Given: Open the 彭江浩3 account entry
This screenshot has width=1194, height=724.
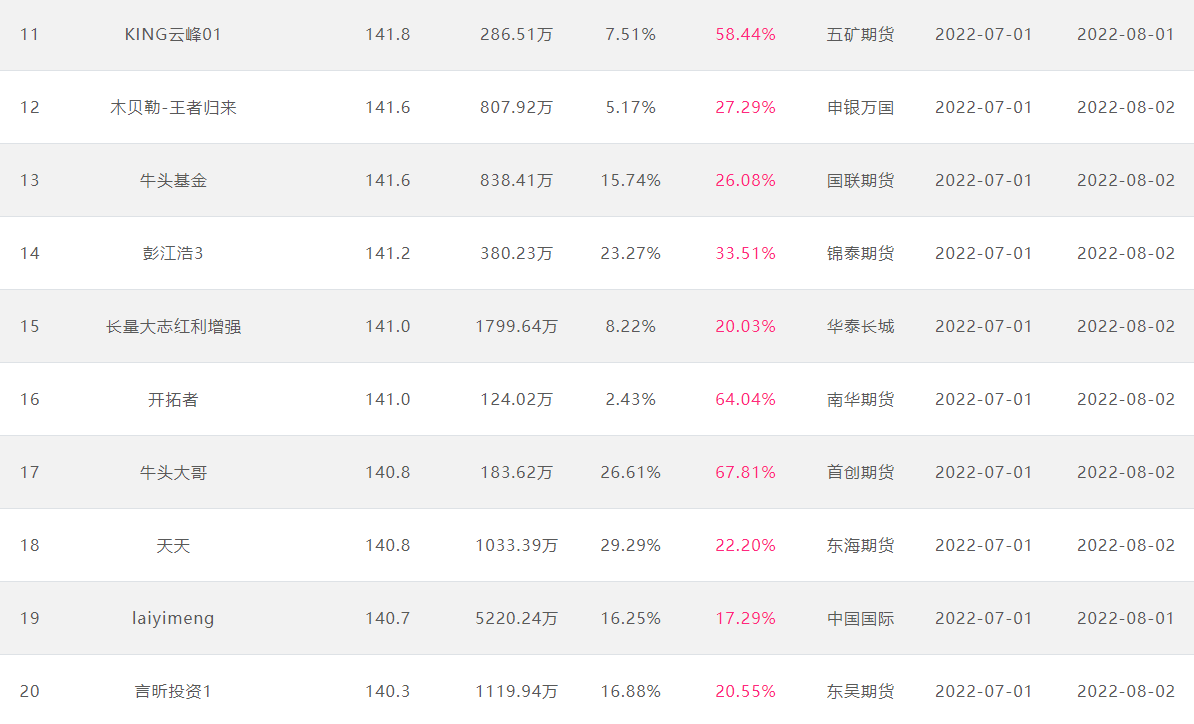Looking at the screenshot, I should click(x=173, y=254).
